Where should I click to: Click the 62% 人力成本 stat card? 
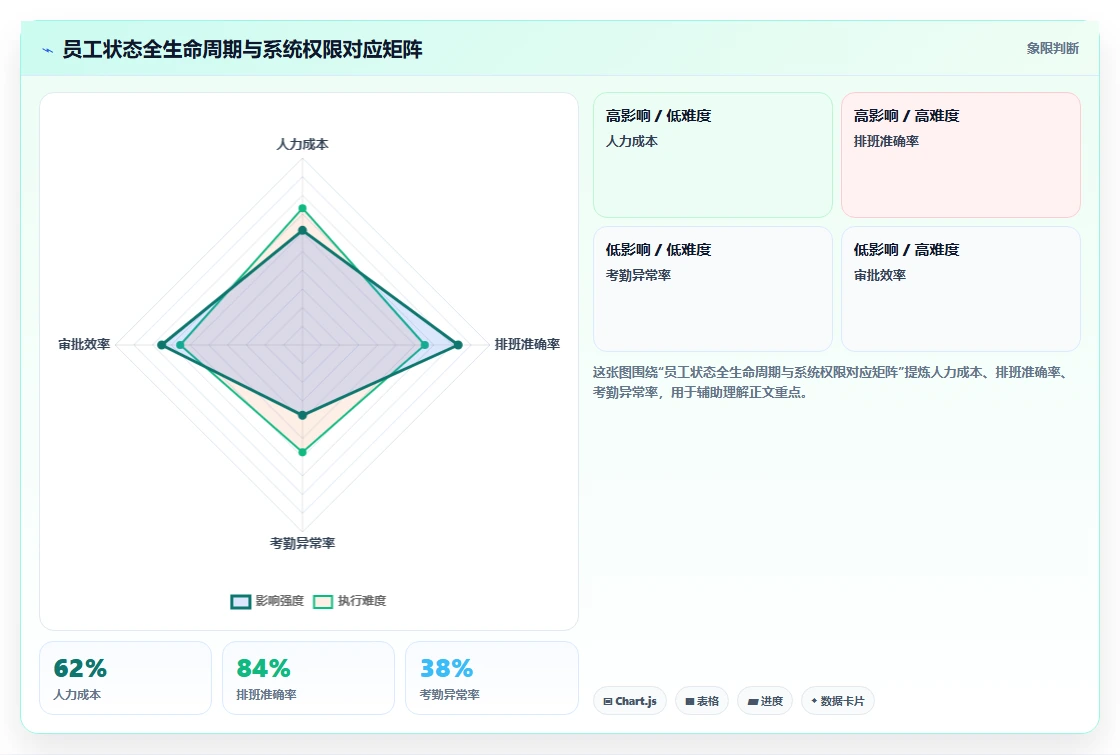pyautogui.click(x=126, y=678)
